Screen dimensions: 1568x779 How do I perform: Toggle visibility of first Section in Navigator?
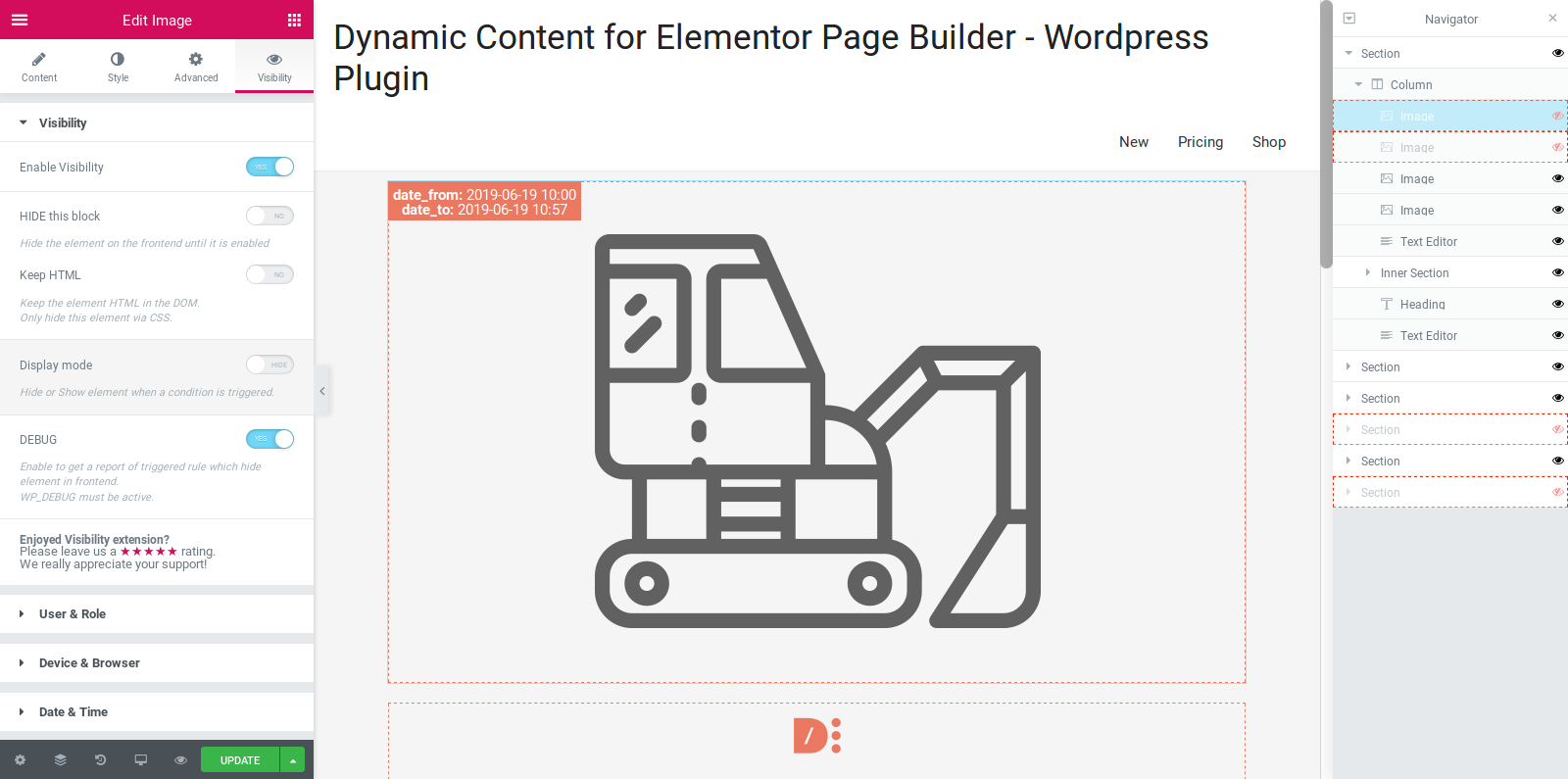pyautogui.click(x=1557, y=53)
